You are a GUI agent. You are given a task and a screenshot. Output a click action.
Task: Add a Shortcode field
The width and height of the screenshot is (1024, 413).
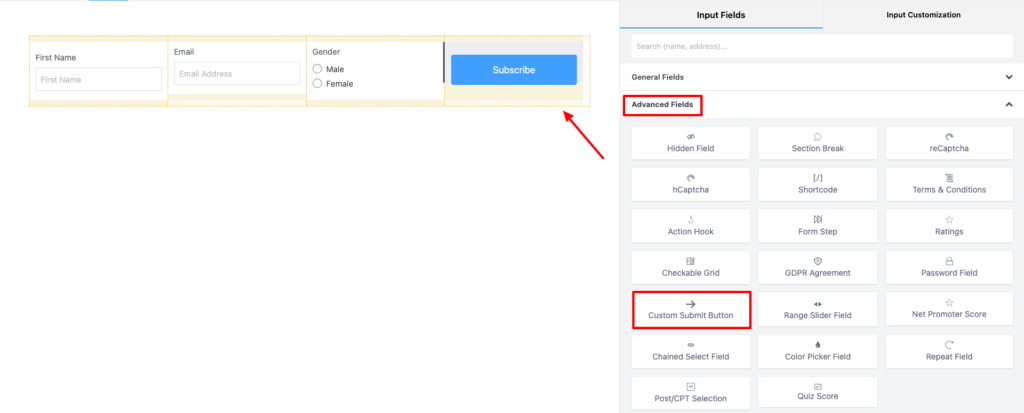point(817,184)
